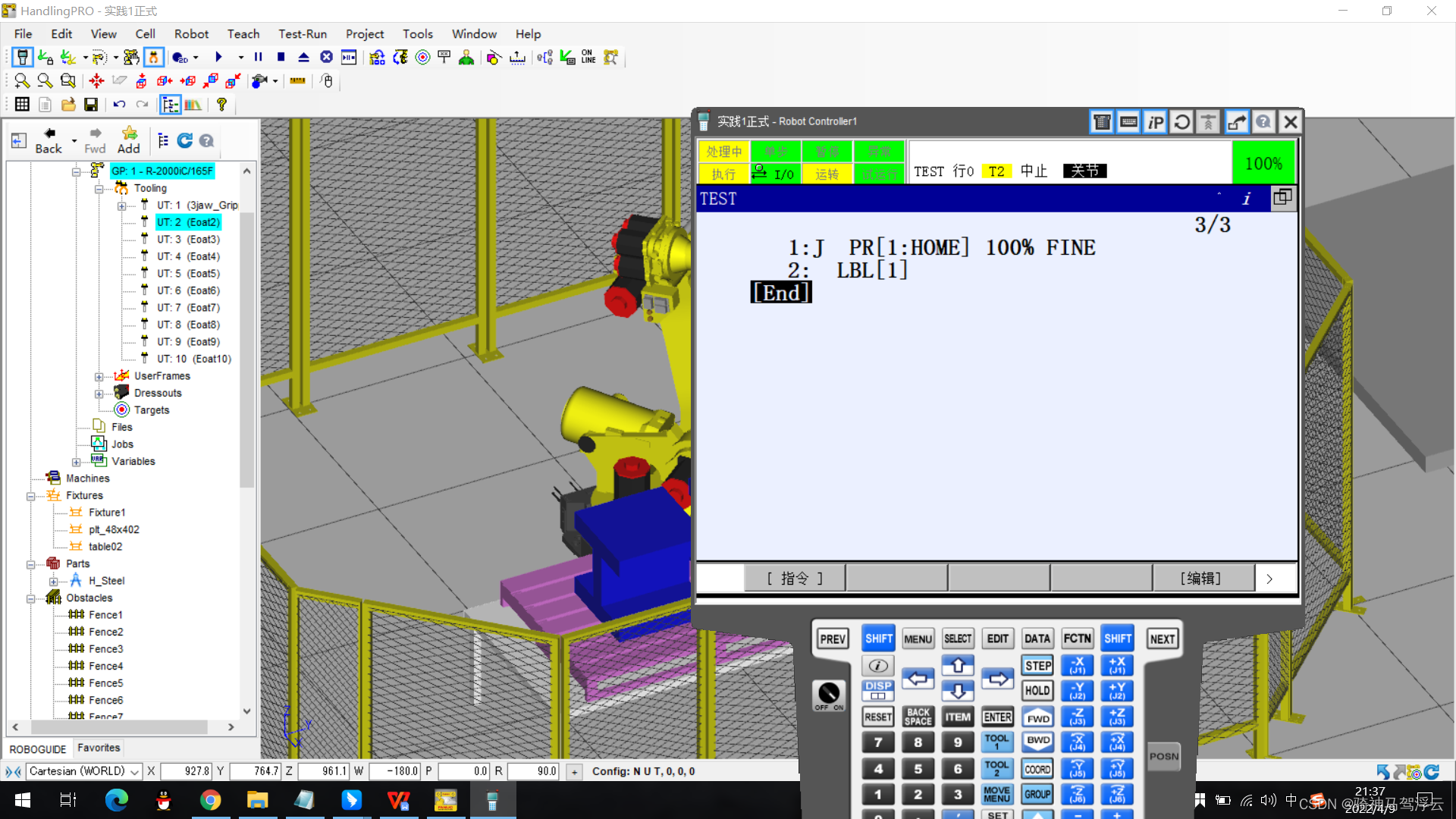Toggle the ON LINE toolbar button

click(x=588, y=58)
